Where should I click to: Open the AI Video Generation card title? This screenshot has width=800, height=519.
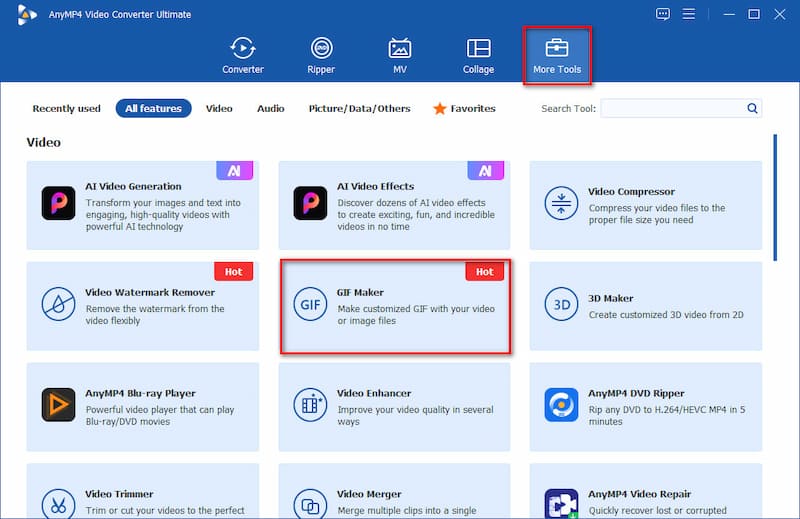coord(133,186)
